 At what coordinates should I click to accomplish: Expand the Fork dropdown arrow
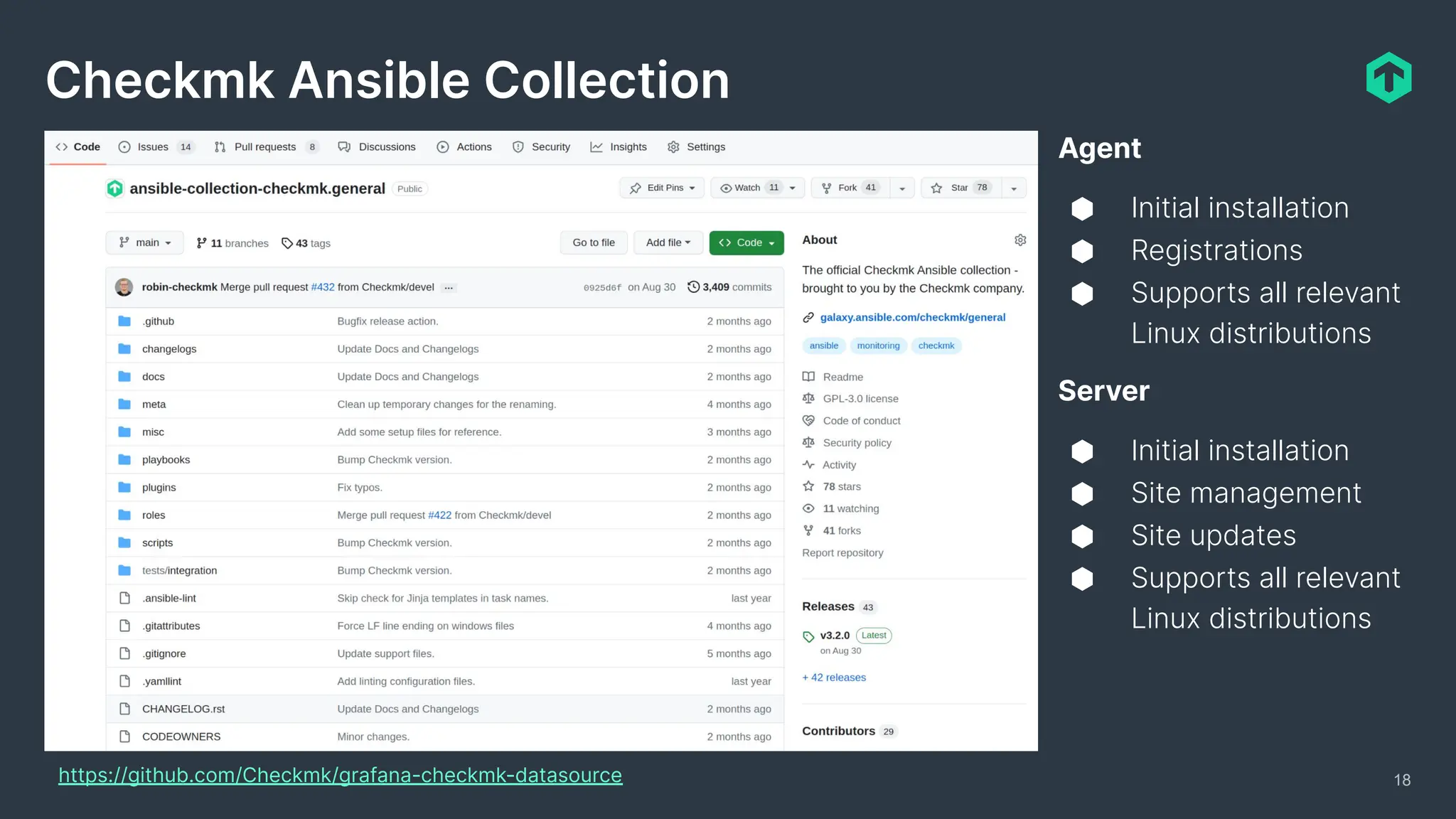pos(902,188)
